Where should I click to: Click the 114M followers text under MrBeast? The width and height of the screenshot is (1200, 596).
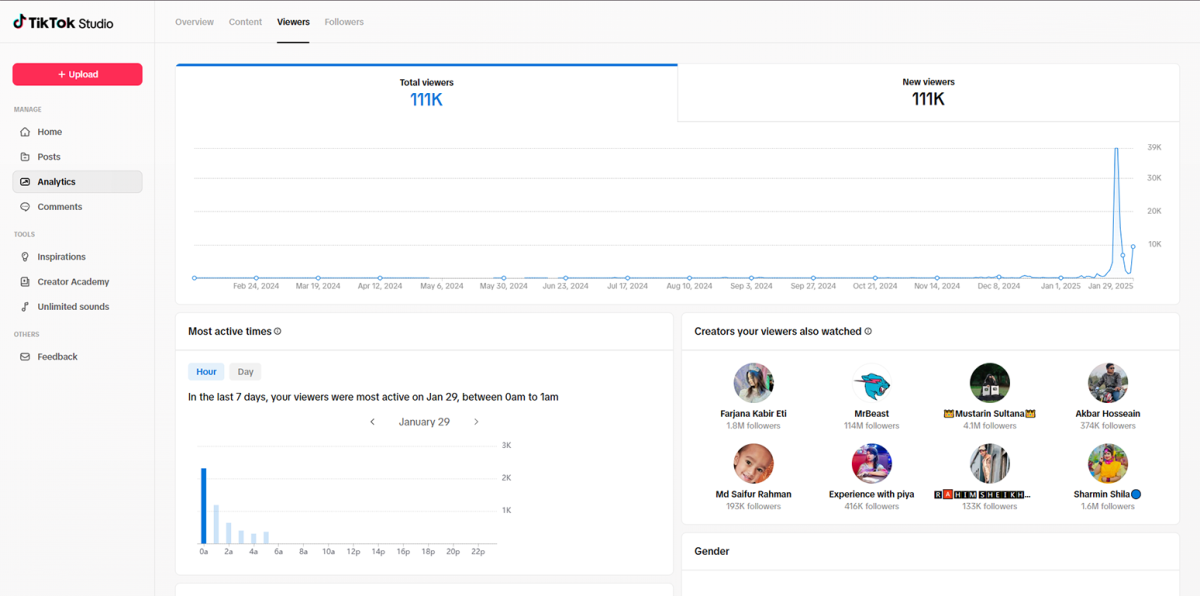(x=872, y=426)
